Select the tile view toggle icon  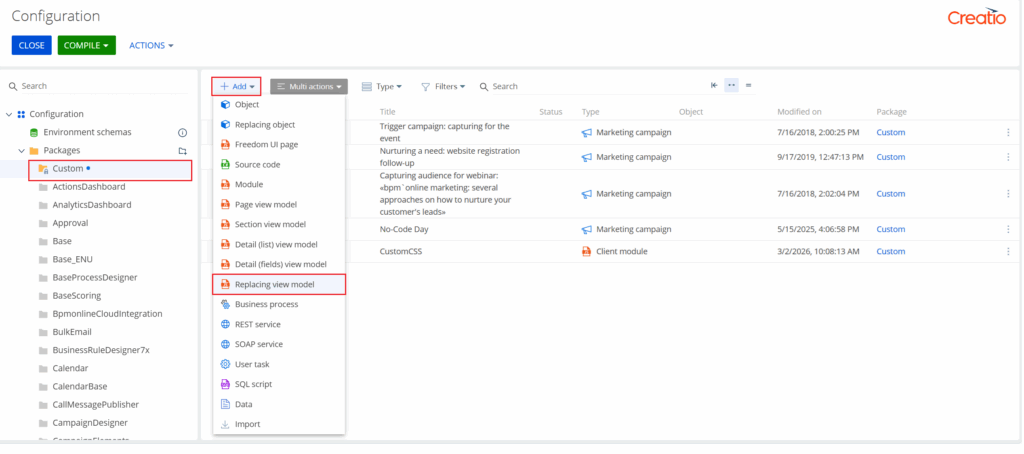(x=731, y=86)
